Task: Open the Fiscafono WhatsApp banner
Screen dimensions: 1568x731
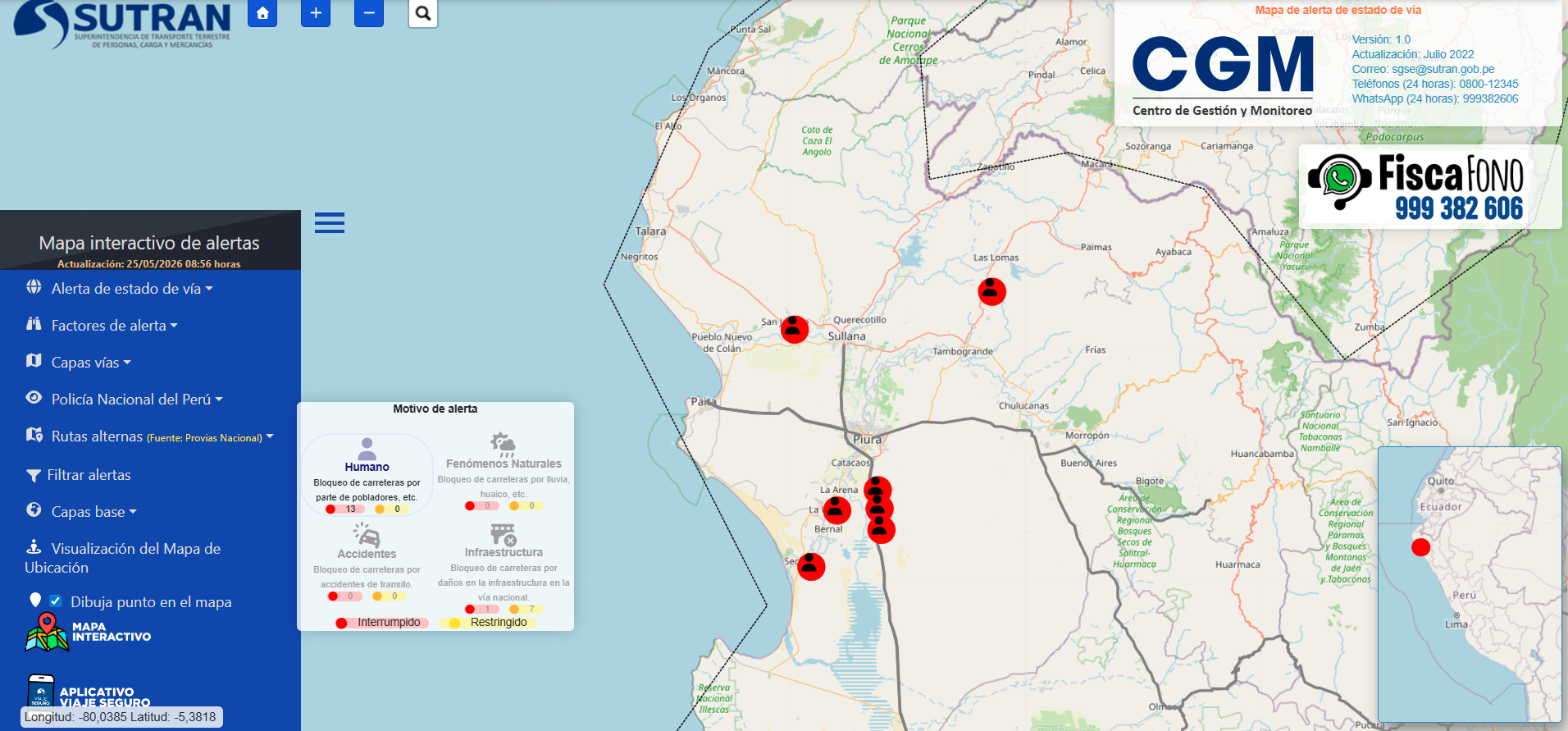Action: click(1430, 187)
